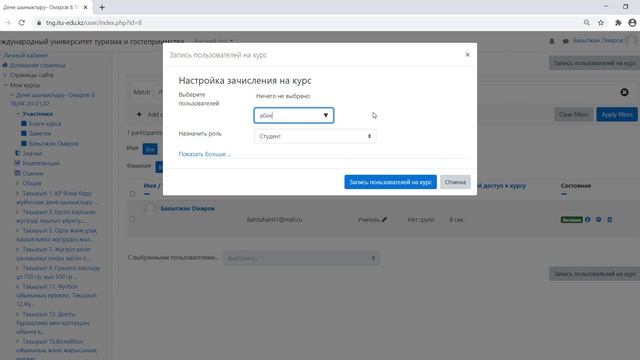Image resolution: width=640 pixels, height=360 pixels.
Task: Click the Clear filters button
Action: pyautogui.click(x=573, y=115)
